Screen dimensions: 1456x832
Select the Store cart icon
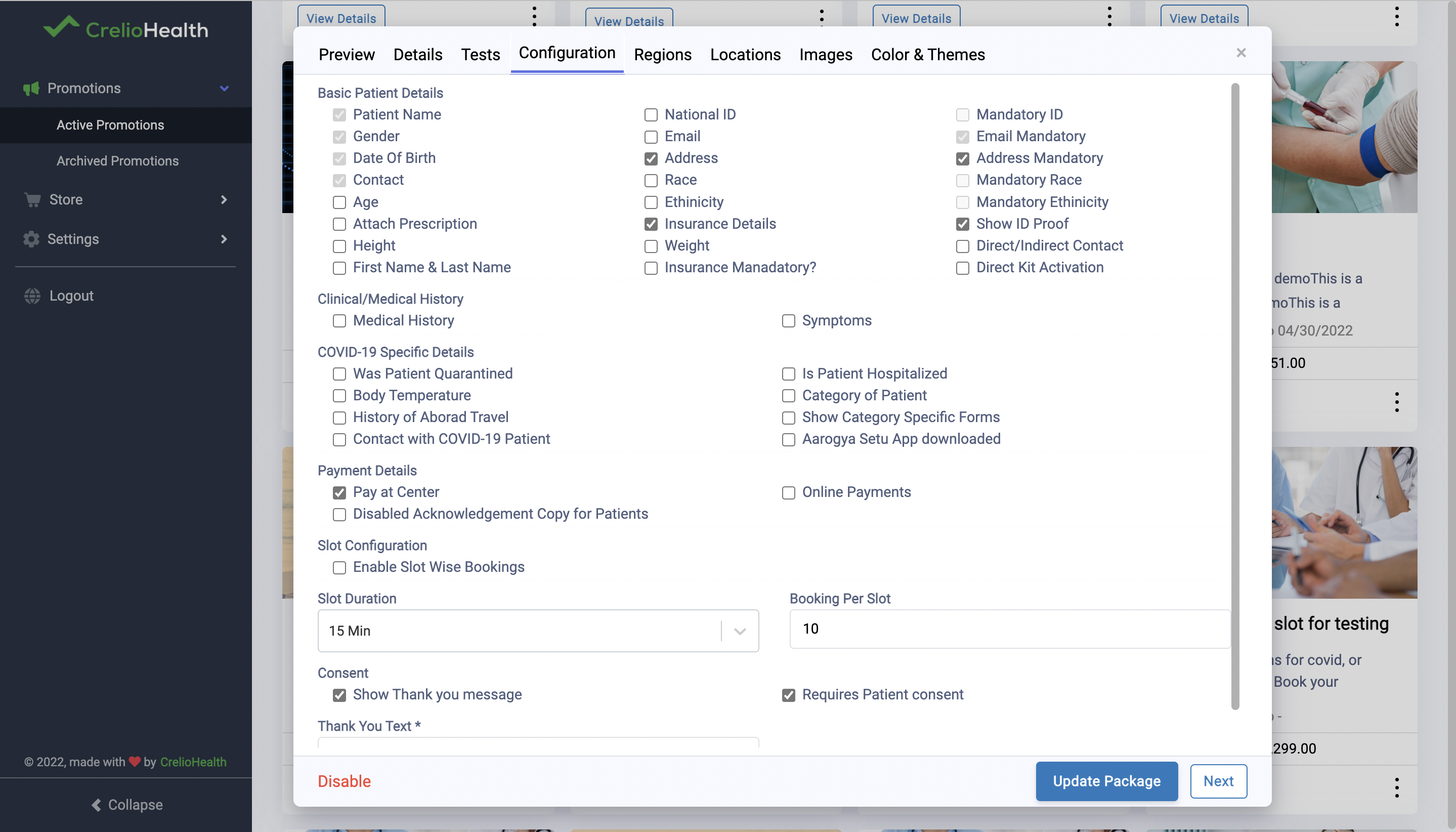click(32, 199)
